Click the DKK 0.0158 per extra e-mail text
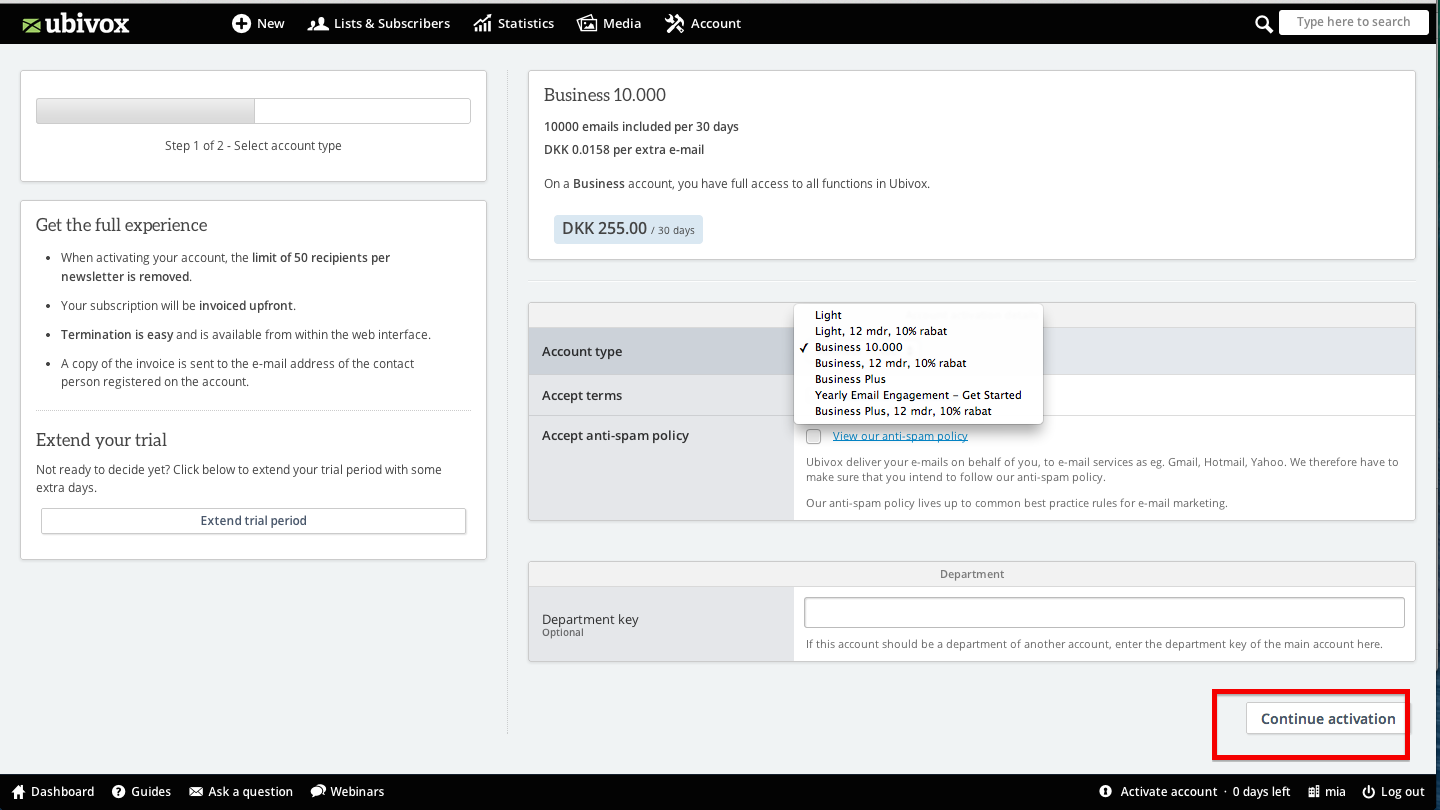The height and width of the screenshot is (810, 1440). tap(624, 150)
